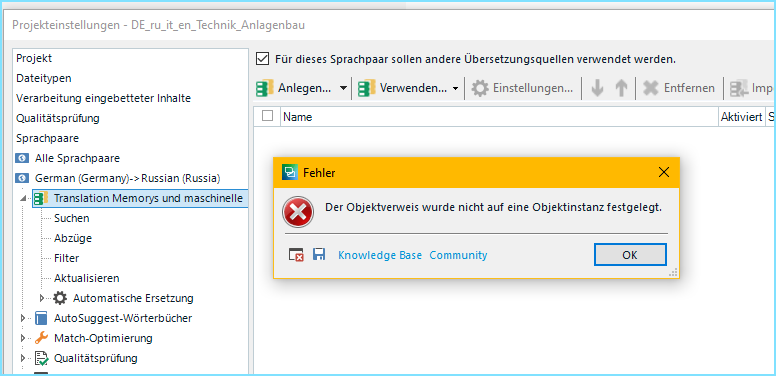
Task: Click the Anlegen... toolbar button label
Action: (304, 89)
